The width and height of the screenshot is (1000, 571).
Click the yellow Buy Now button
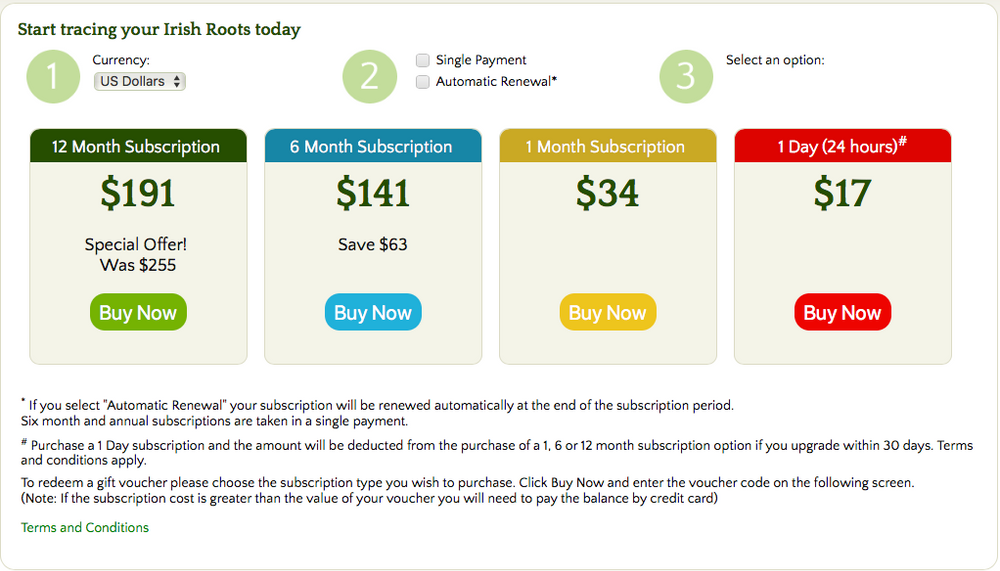tap(607, 312)
